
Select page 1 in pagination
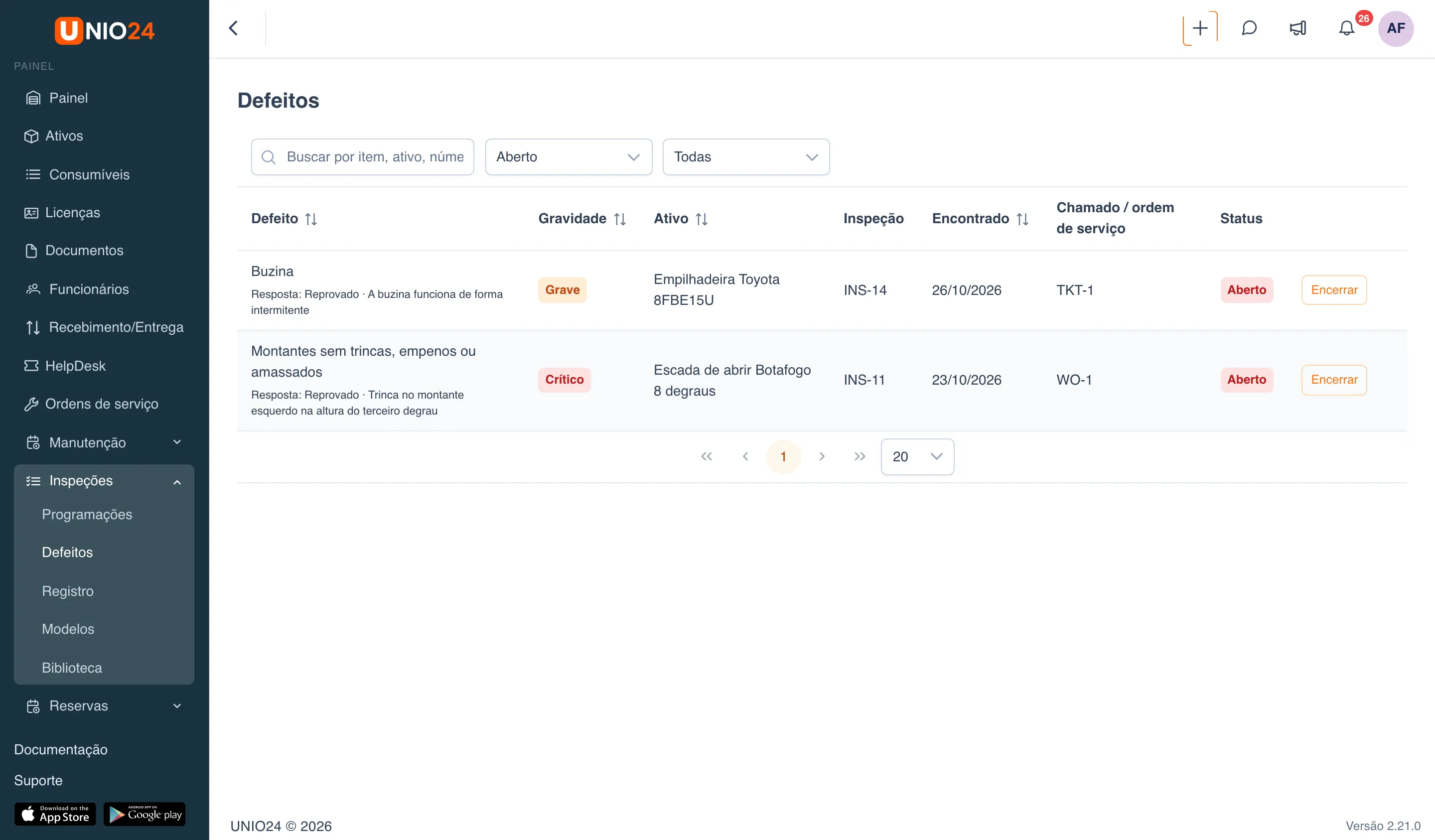[x=784, y=456]
